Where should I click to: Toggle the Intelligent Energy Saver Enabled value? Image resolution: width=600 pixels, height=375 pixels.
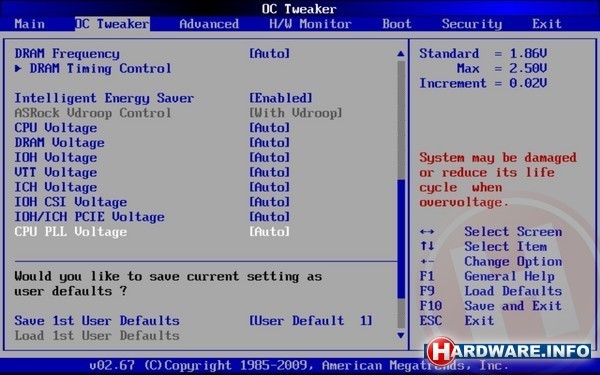[x=281, y=98]
